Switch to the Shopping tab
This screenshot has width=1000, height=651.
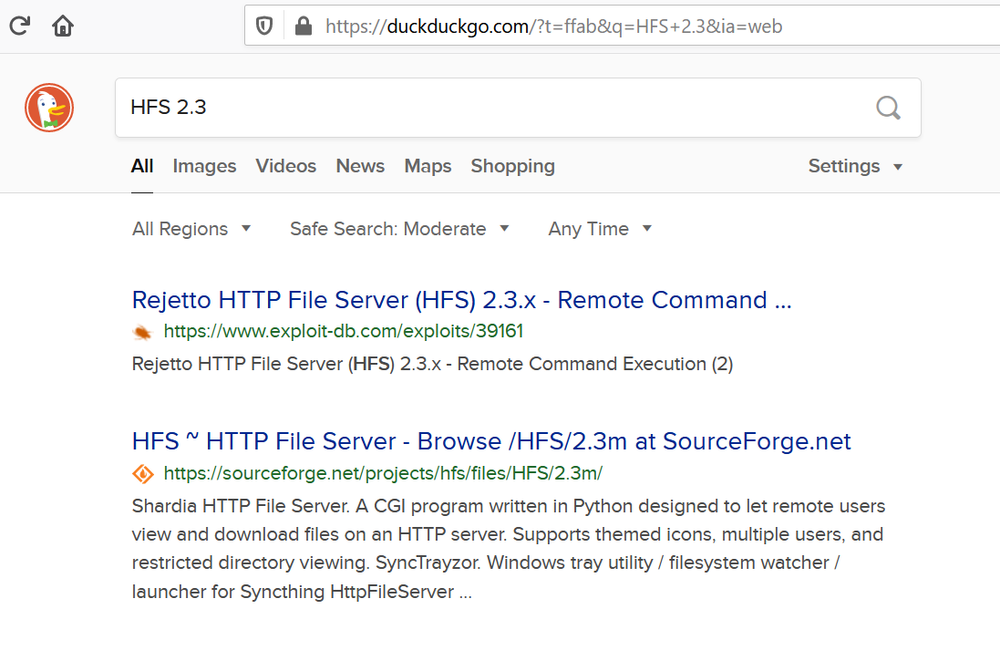513,166
